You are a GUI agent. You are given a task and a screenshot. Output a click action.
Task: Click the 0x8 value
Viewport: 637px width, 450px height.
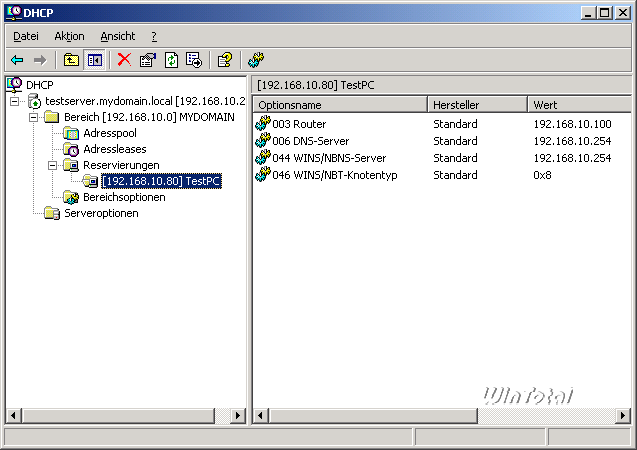click(x=542, y=175)
